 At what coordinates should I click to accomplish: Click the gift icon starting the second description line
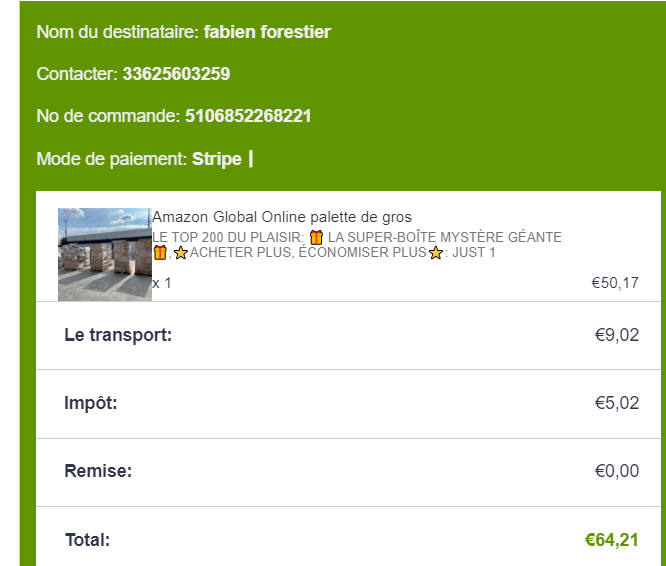160,253
